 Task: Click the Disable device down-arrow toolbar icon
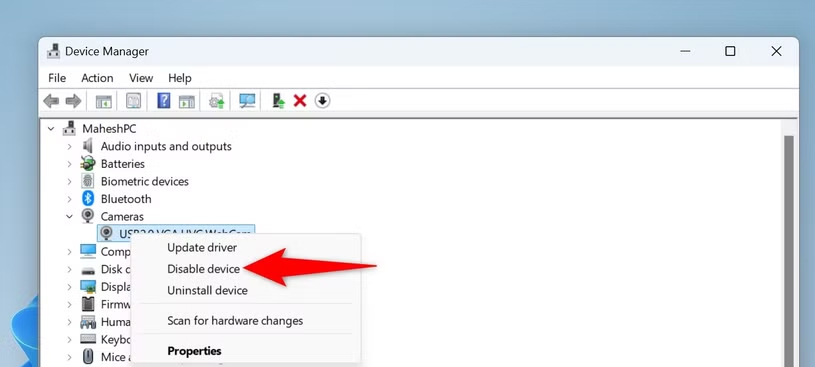pyautogui.click(x=322, y=101)
